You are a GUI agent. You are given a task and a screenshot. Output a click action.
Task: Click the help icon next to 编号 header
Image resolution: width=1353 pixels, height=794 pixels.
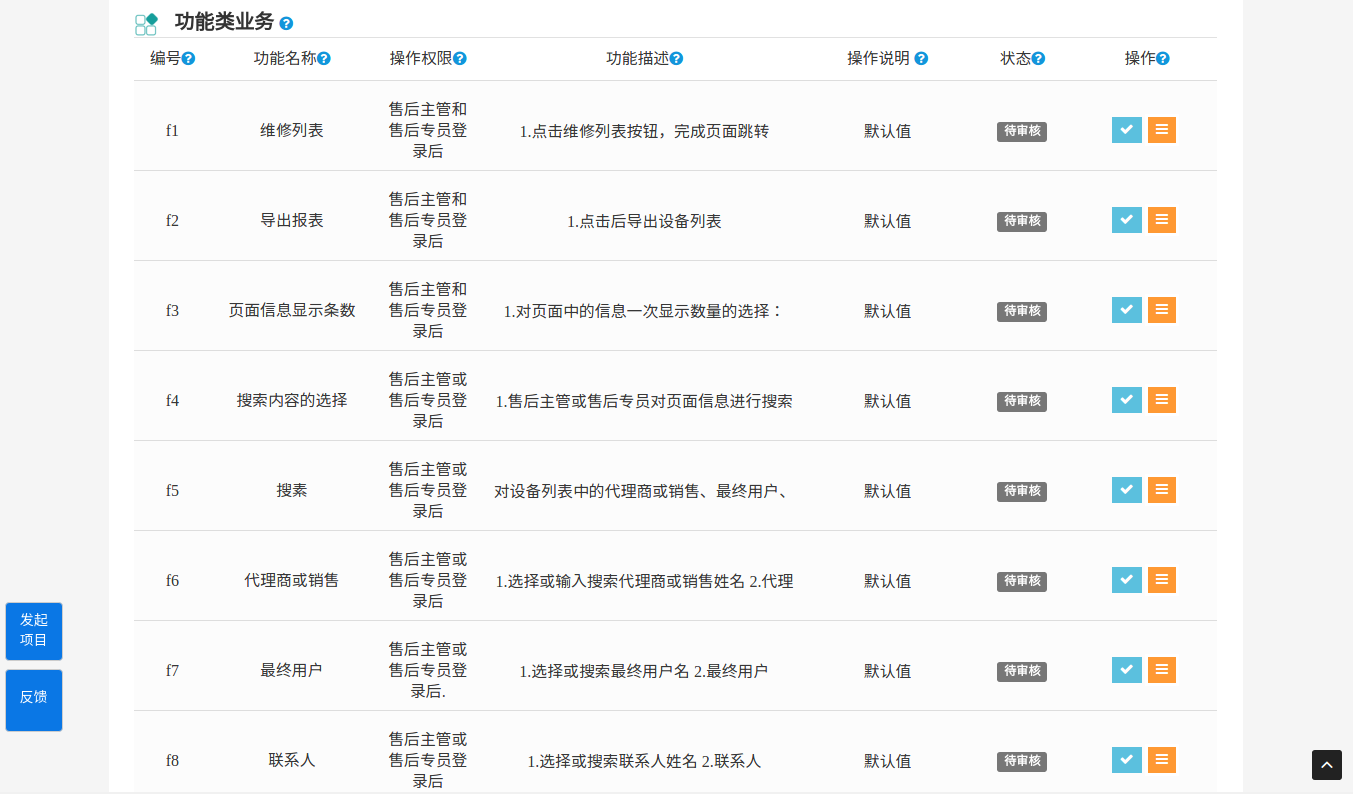coord(188,59)
